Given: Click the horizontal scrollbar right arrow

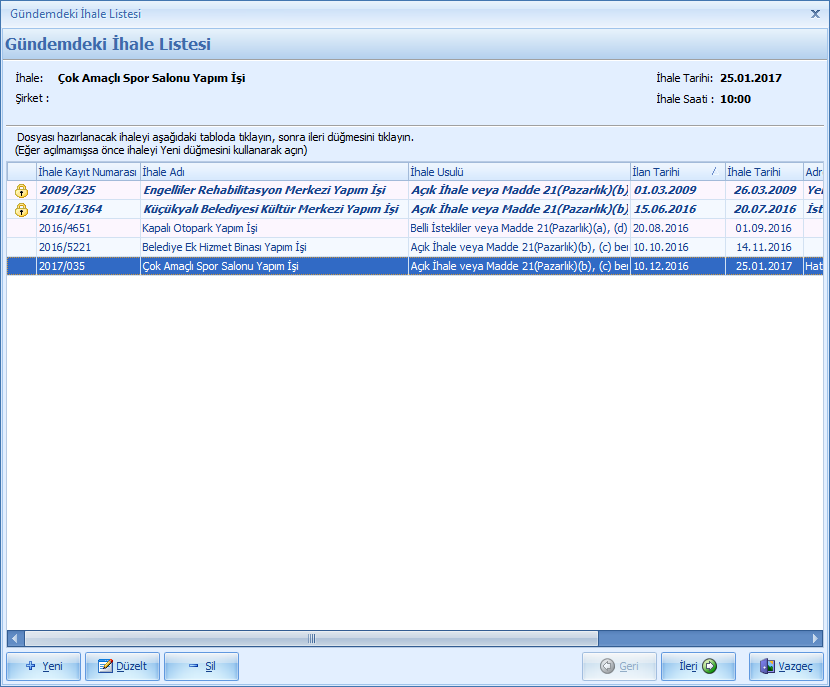Looking at the screenshot, I should (817, 639).
